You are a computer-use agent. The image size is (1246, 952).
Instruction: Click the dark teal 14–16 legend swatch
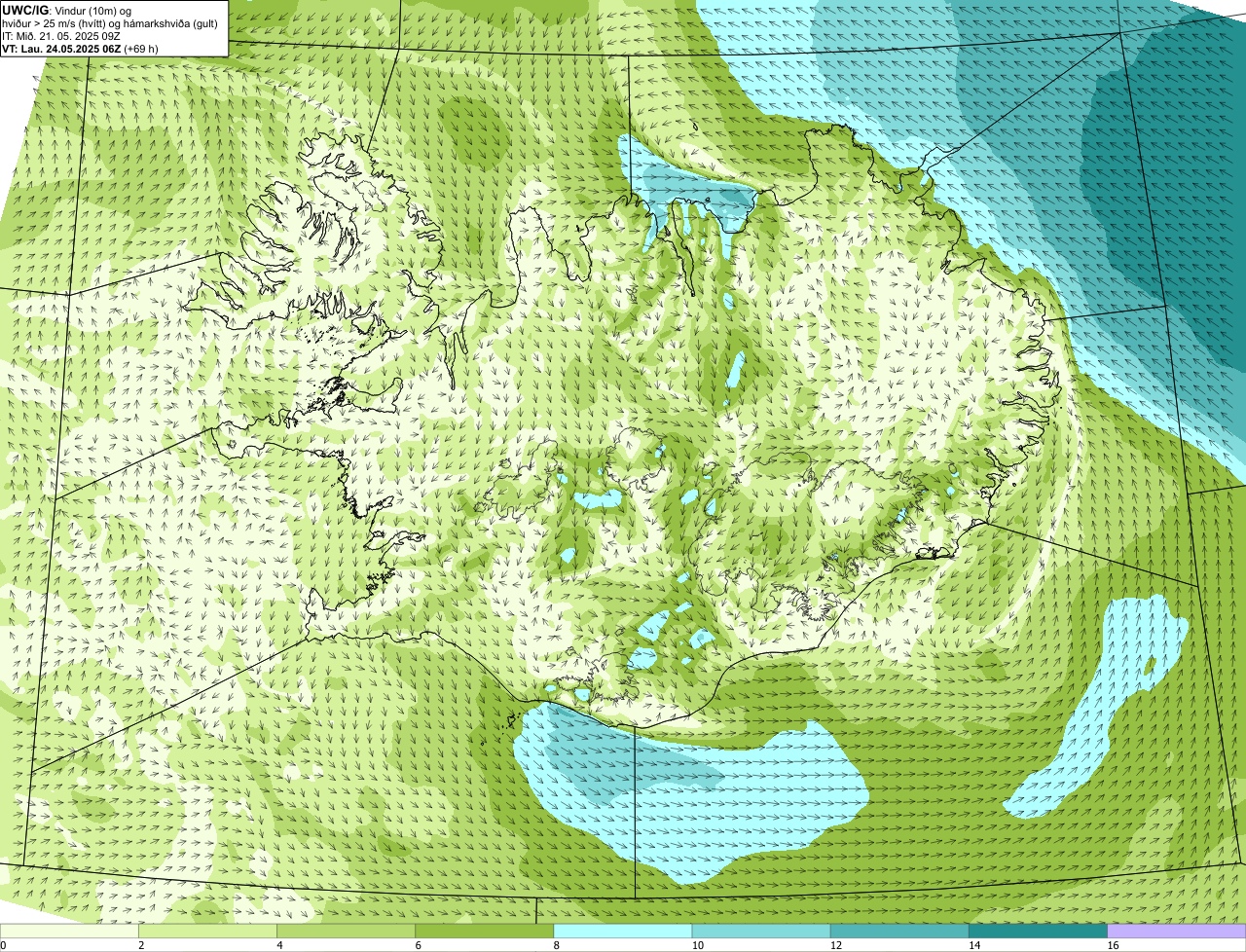coord(1039,932)
